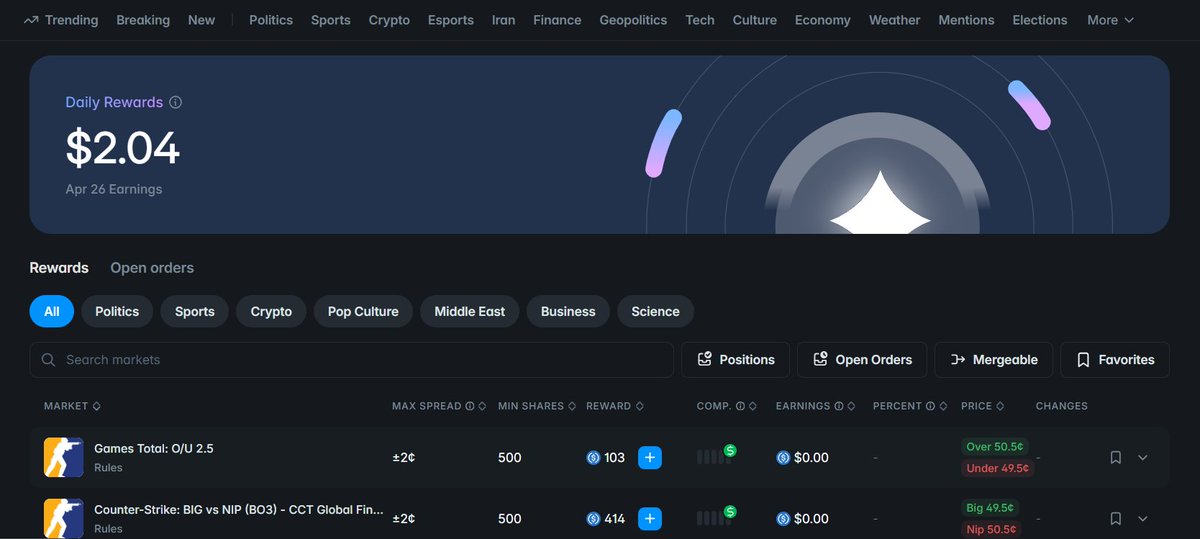Select the Science filter pill
Viewport: 1200px width, 539px height.
coord(655,311)
